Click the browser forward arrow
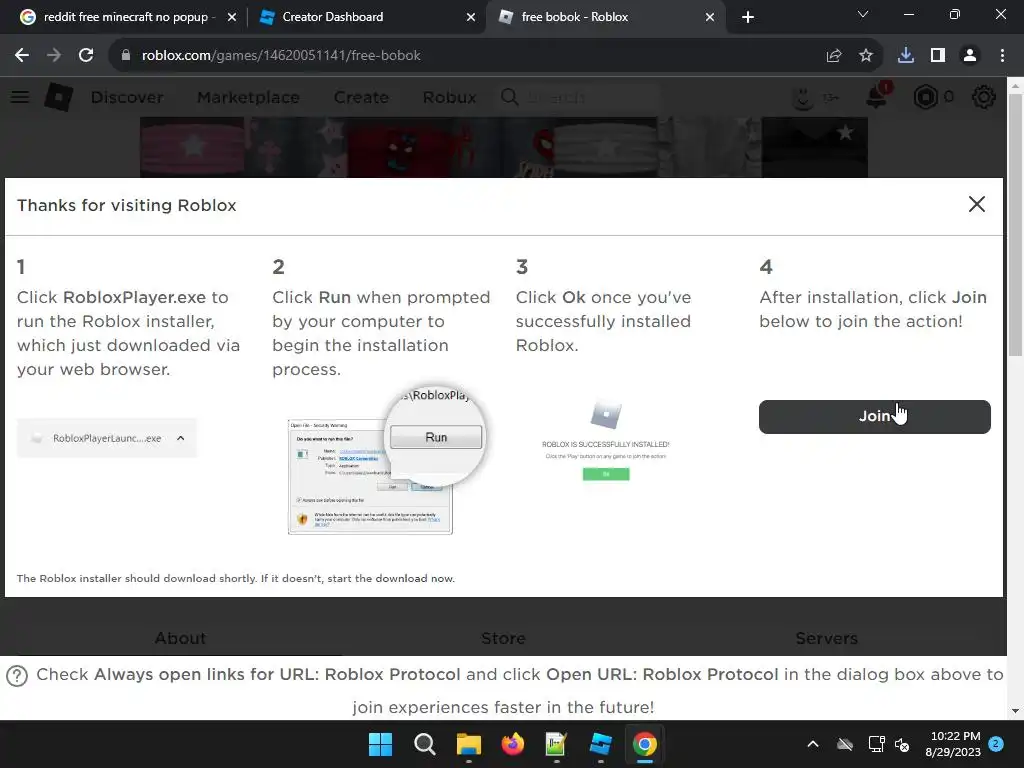 [54, 56]
